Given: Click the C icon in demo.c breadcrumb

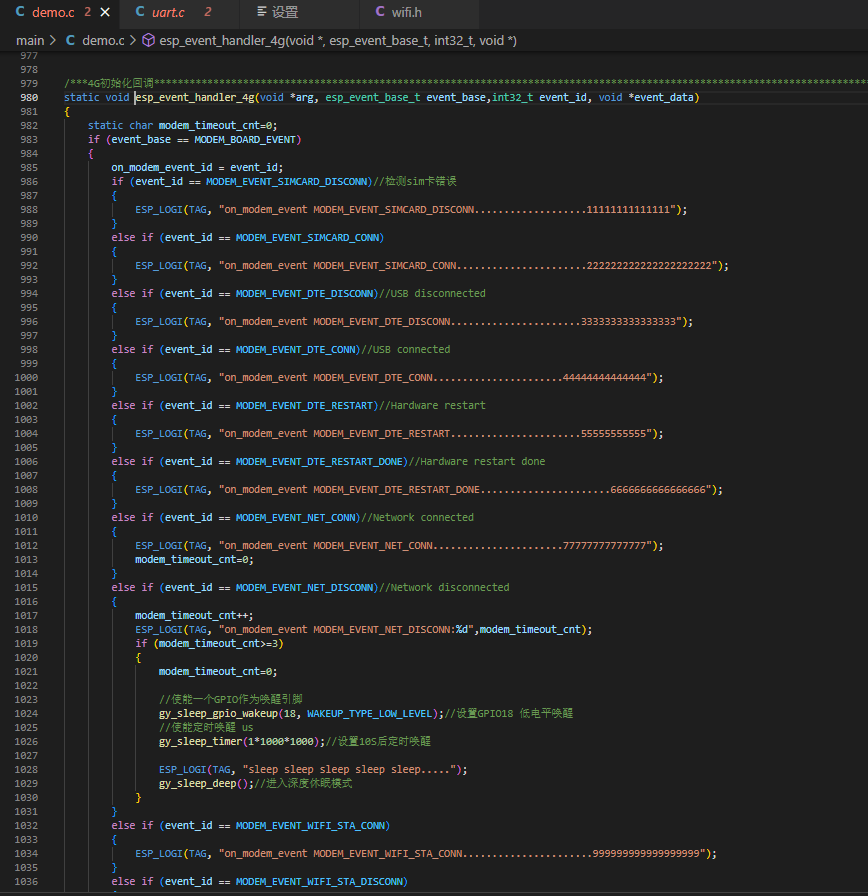Looking at the screenshot, I should [70, 41].
